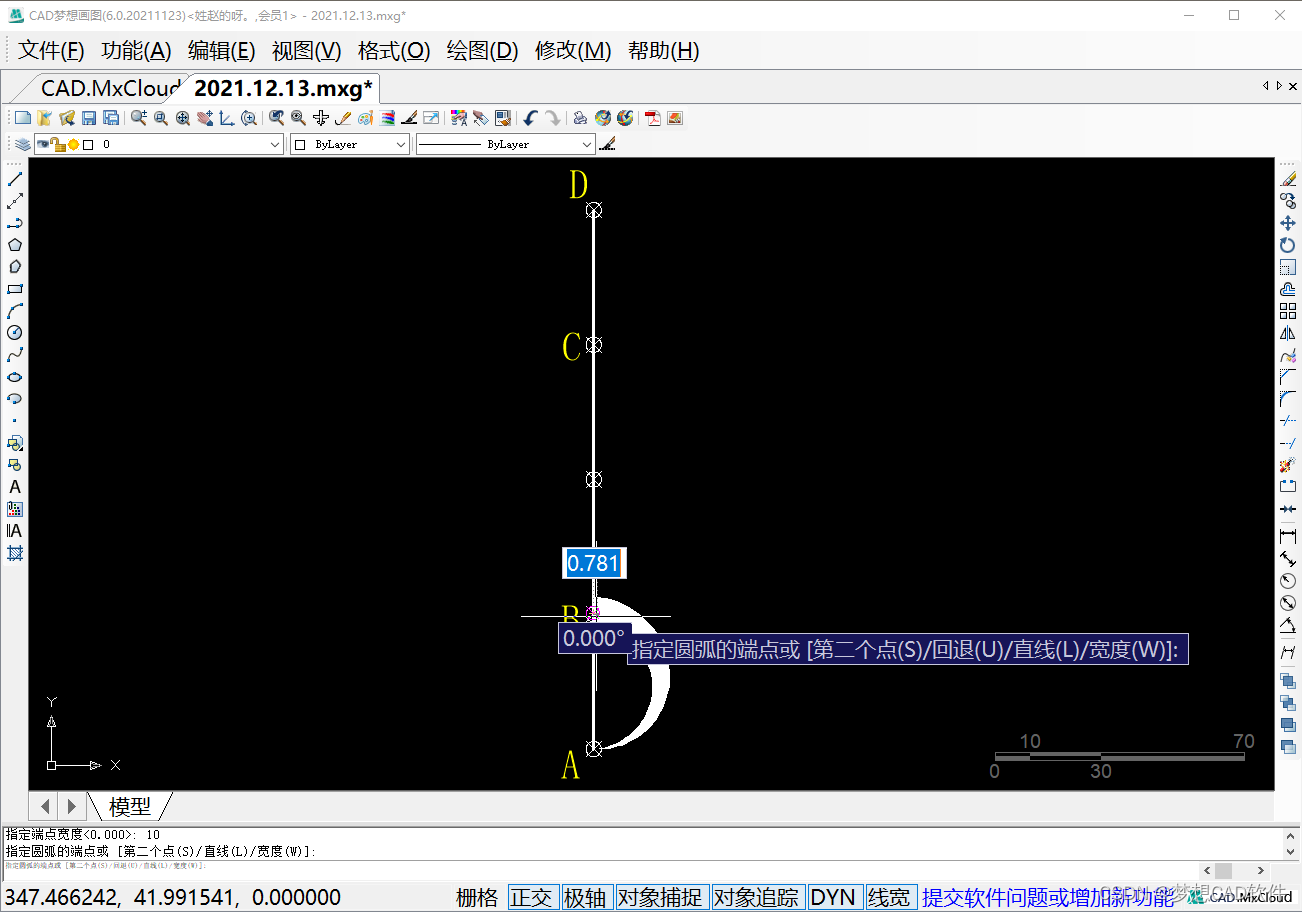
Task: Pick the Hatch fill tool
Action: pyautogui.click(x=15, y=553)
